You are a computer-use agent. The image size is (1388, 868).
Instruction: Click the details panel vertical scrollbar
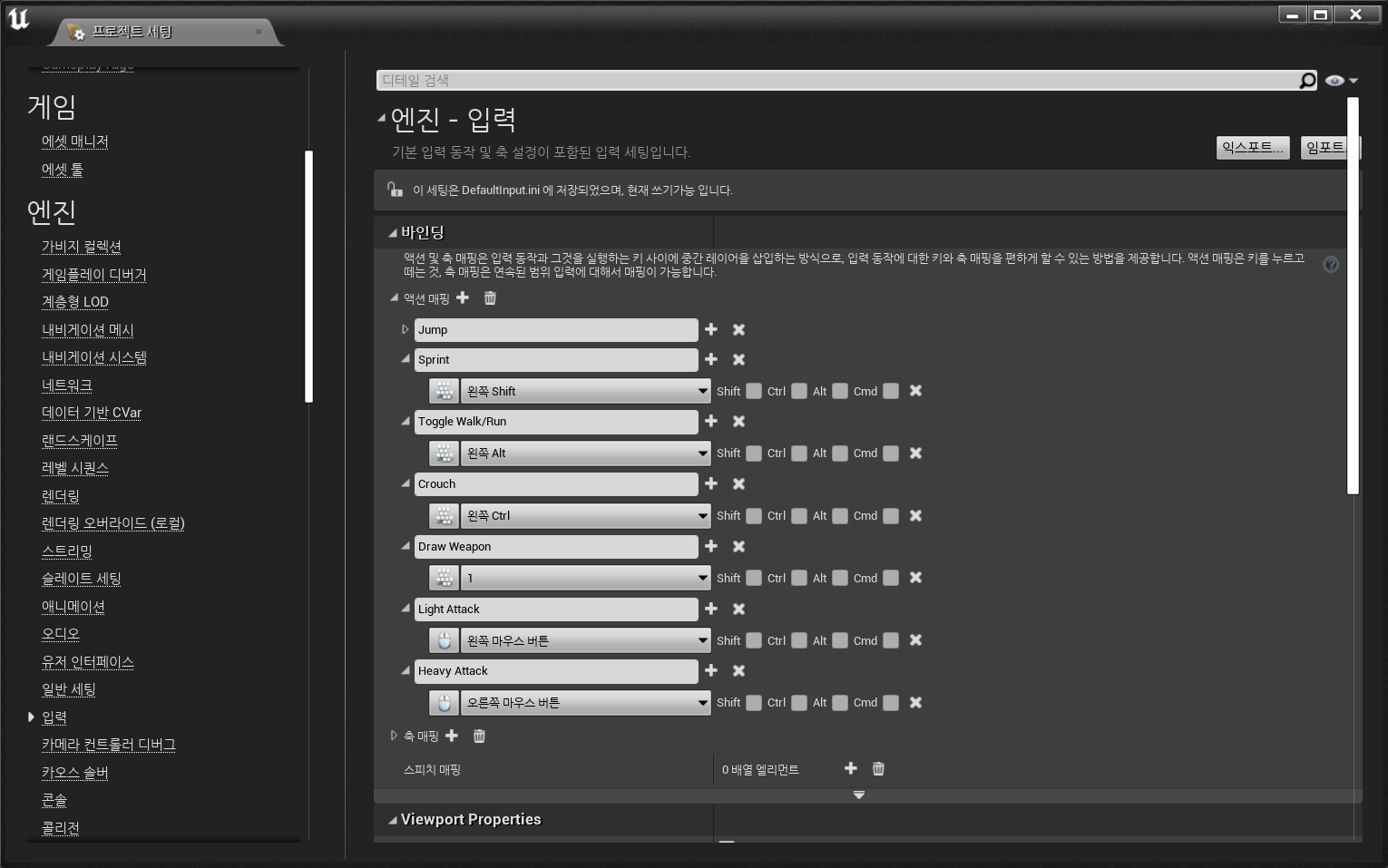(1354, 296)
